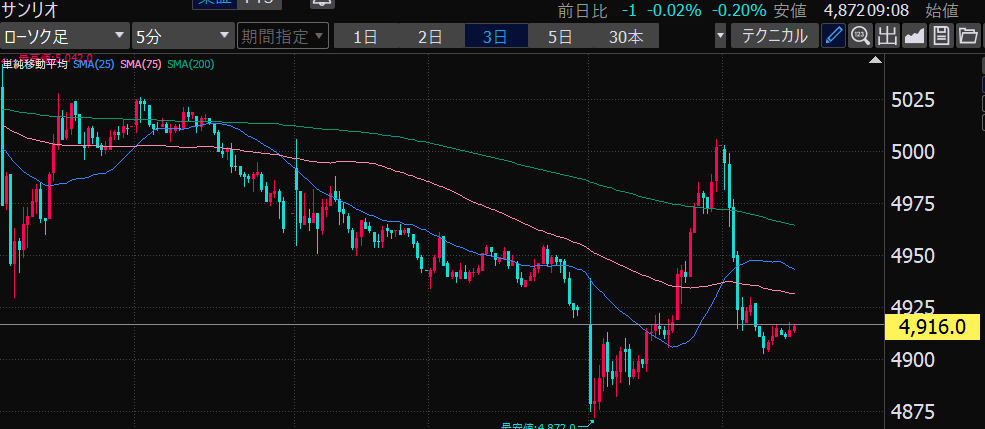
Task: Click the magnifier value inspection icon
Action: 860,37
